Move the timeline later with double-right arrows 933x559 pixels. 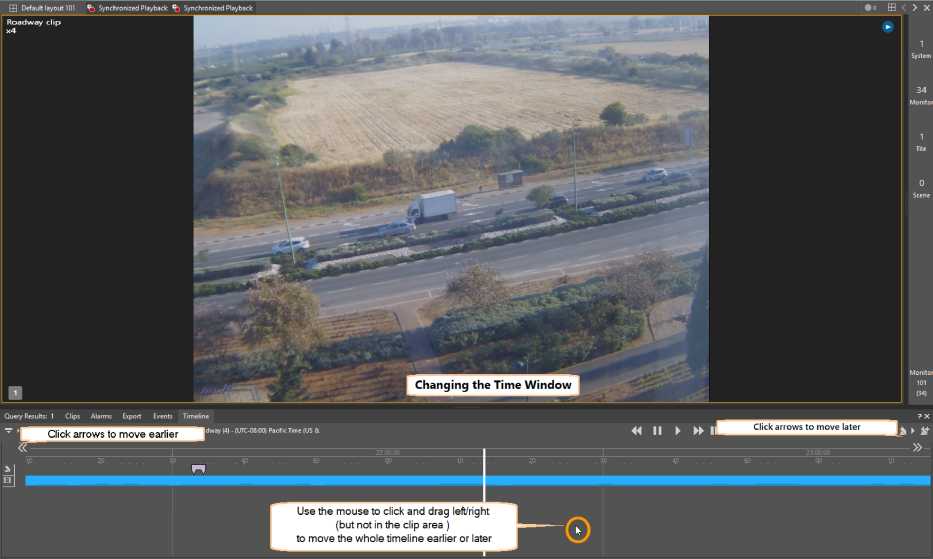[916, 447]
